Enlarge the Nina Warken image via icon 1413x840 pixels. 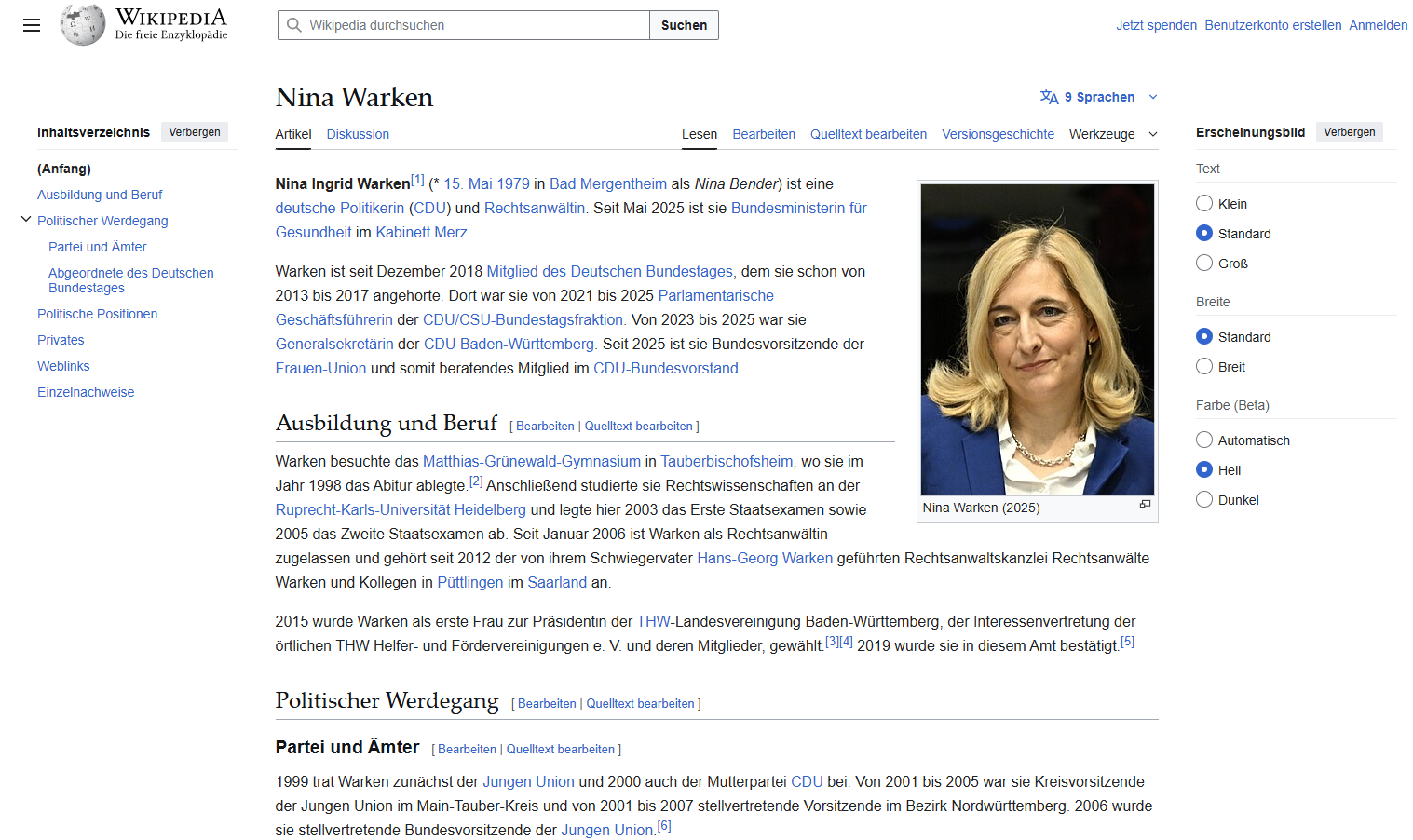(1145, 504)
